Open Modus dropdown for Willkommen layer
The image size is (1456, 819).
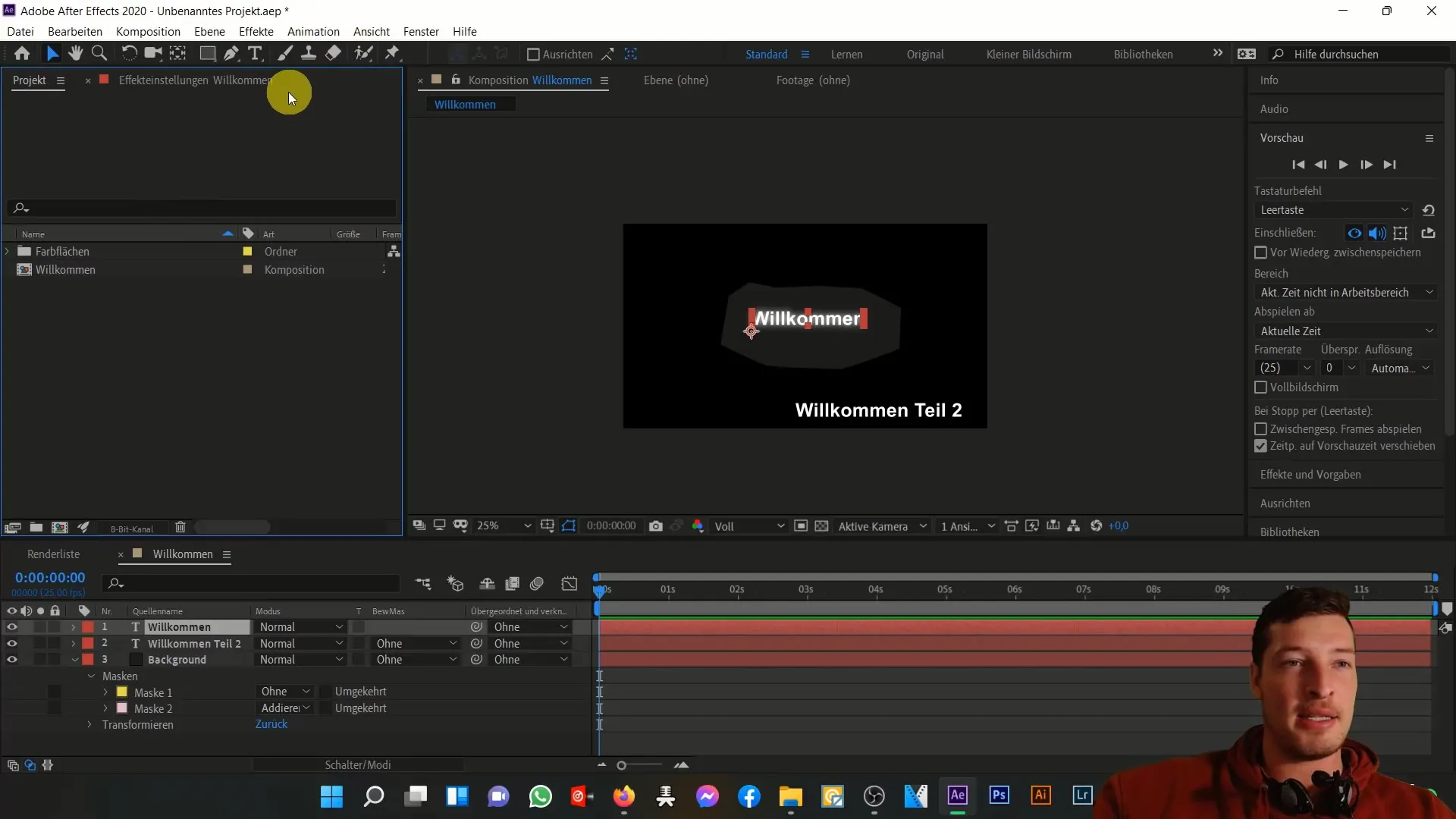300,626
